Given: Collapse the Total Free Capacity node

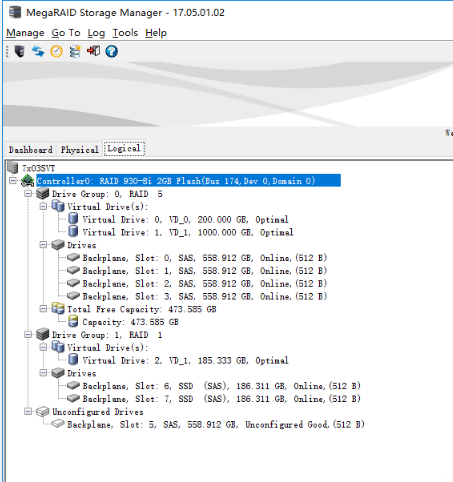Looking at the screenshot, I should [43, 309].
